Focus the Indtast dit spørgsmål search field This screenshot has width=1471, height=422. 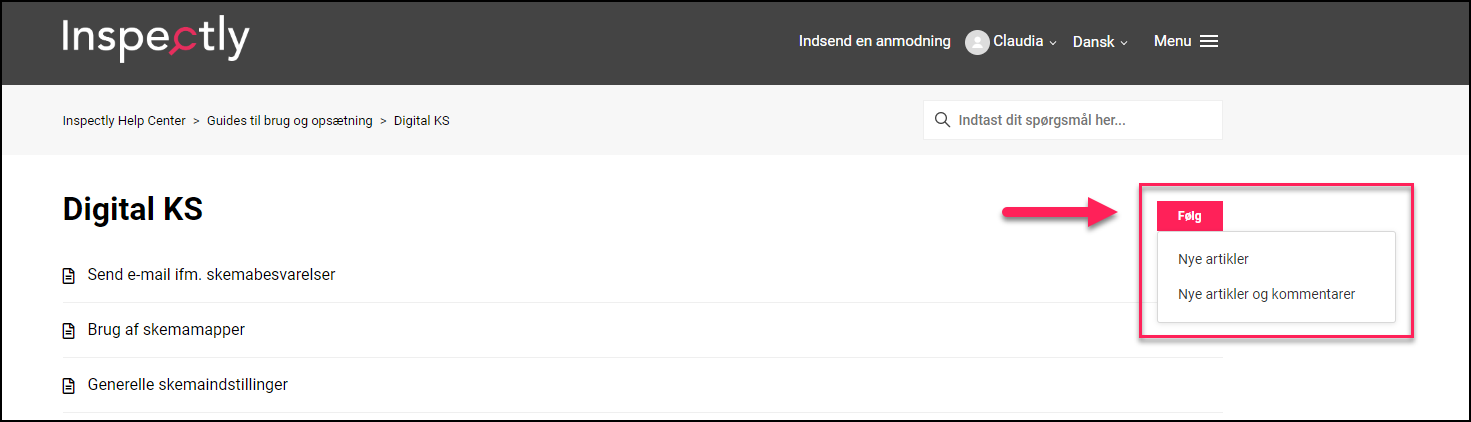[x=1073, y=120]
